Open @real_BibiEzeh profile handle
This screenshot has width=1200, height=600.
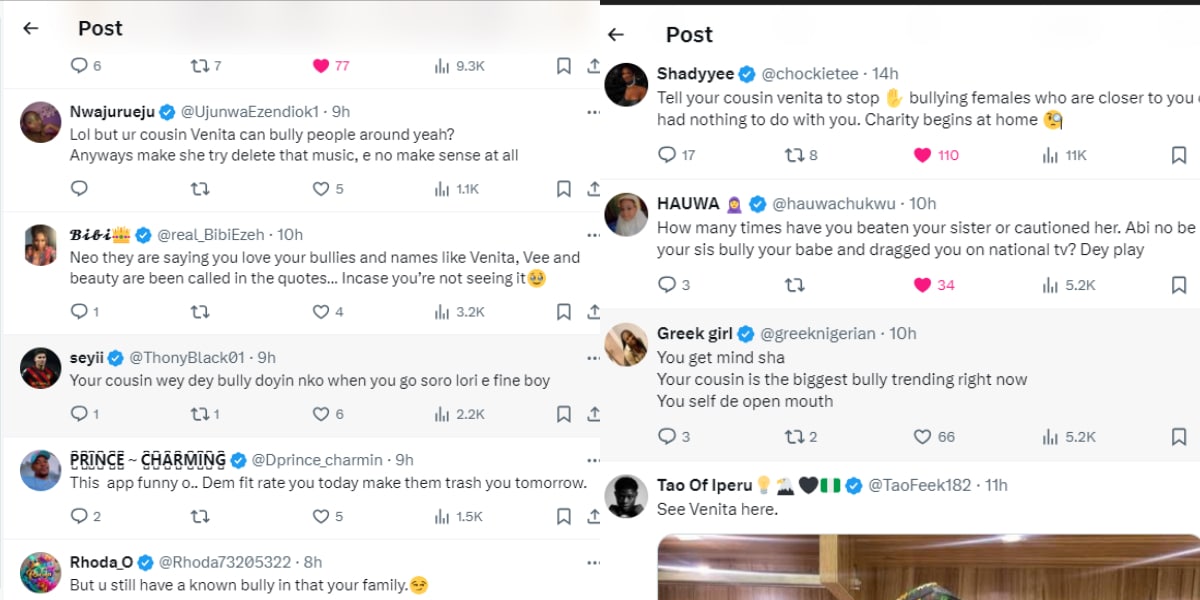(x=211, y=235)
